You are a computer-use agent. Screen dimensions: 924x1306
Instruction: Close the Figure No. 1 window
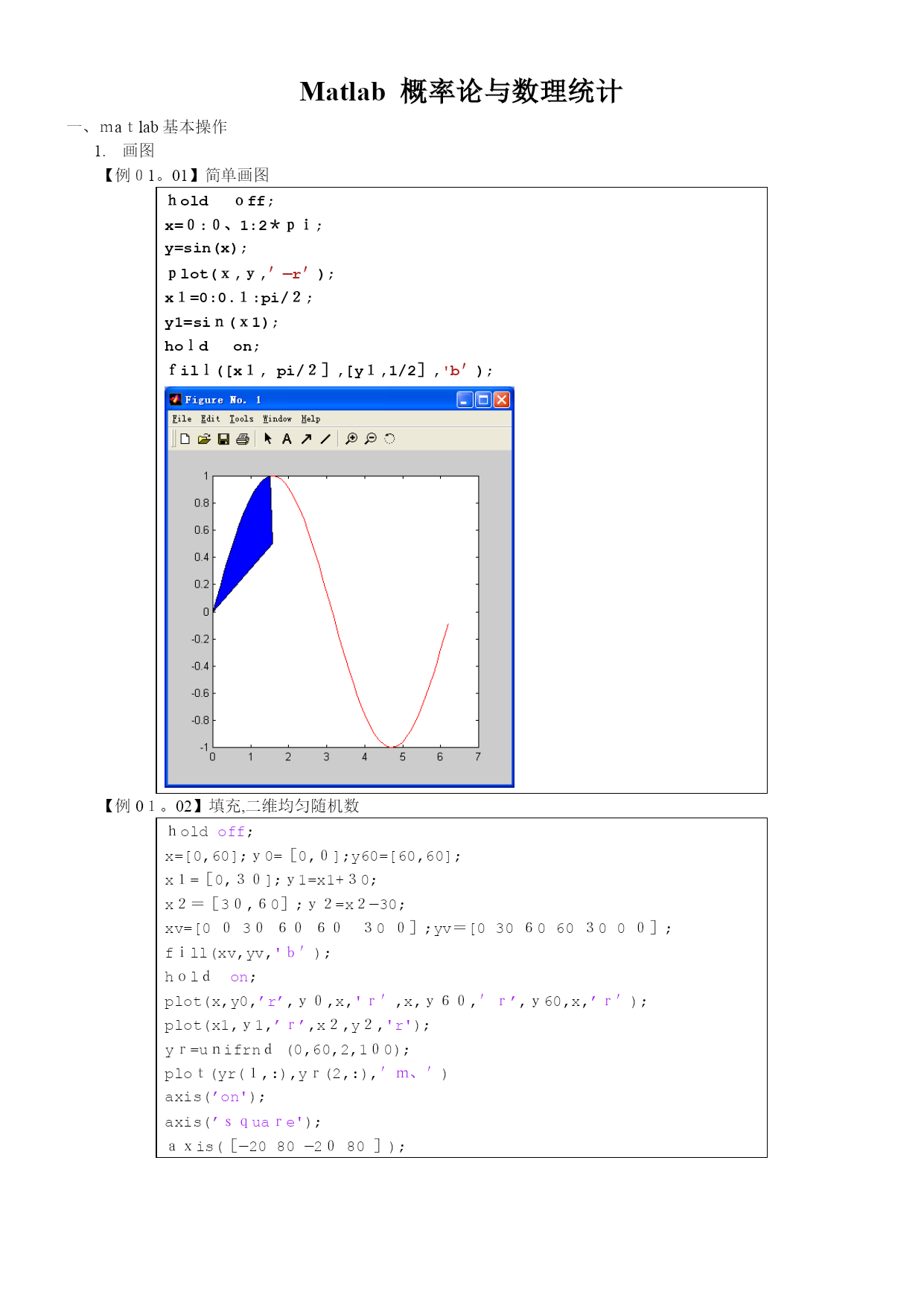click(502, 400)
